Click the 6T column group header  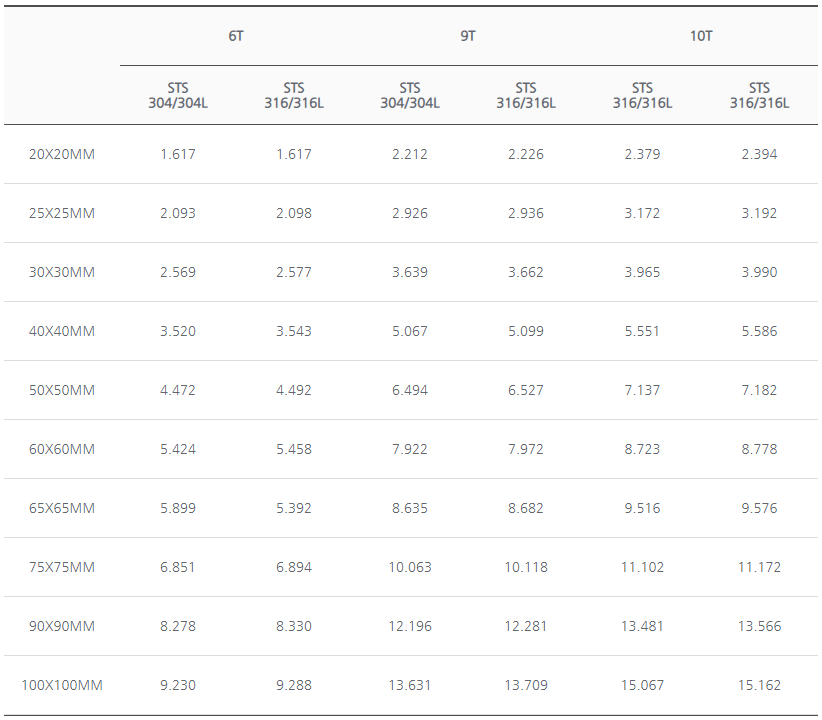pos(236,36)
